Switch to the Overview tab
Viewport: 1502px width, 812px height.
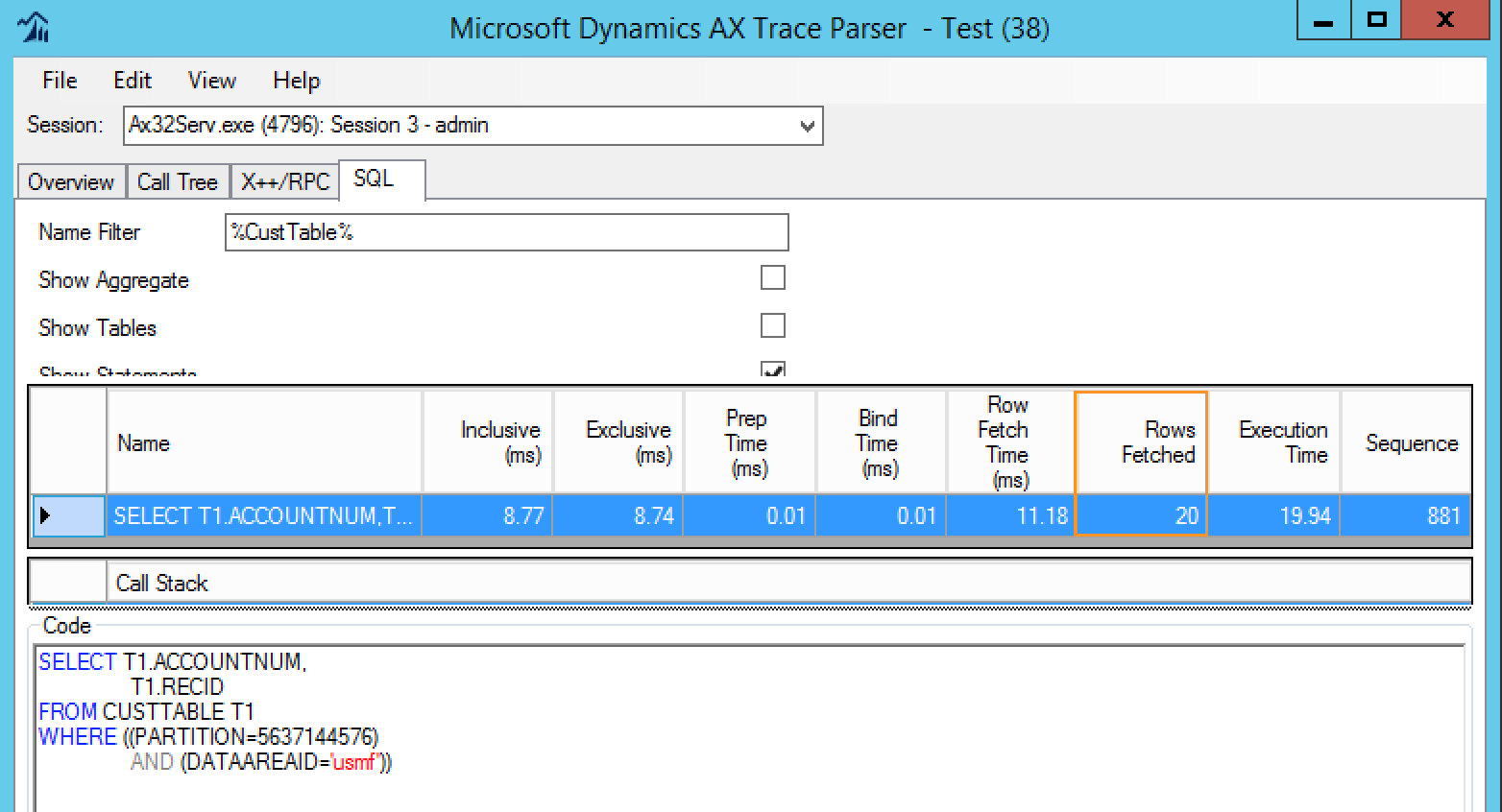(71, 181)
